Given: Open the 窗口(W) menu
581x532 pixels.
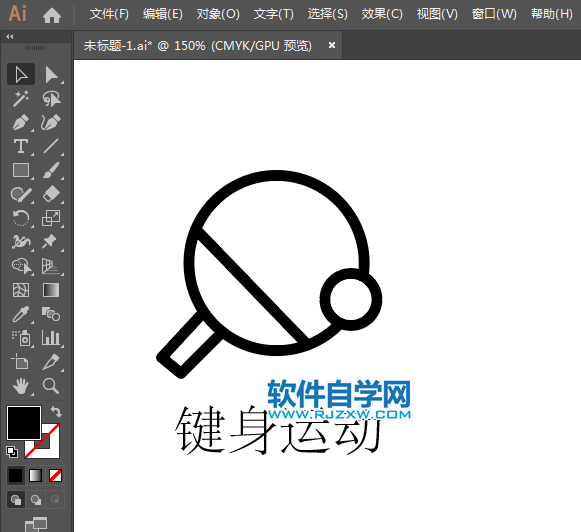Looking at the screenshot, I should [x=494, y=14].
